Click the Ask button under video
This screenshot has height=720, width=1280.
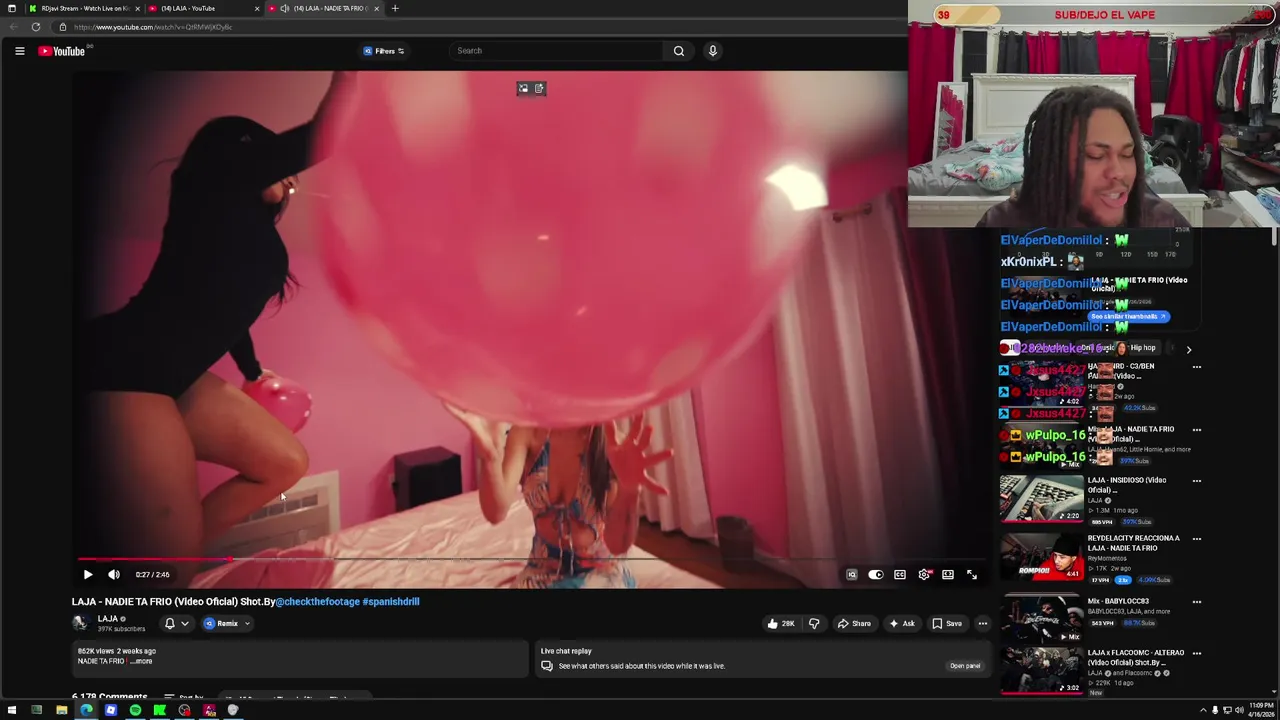(902, 624)
